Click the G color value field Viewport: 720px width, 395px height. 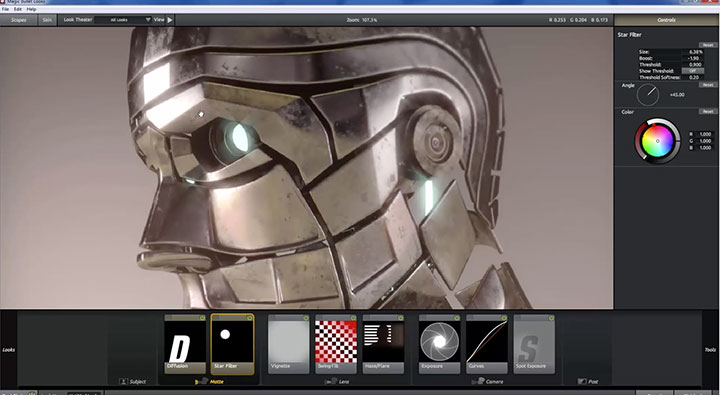coord(705,141)
